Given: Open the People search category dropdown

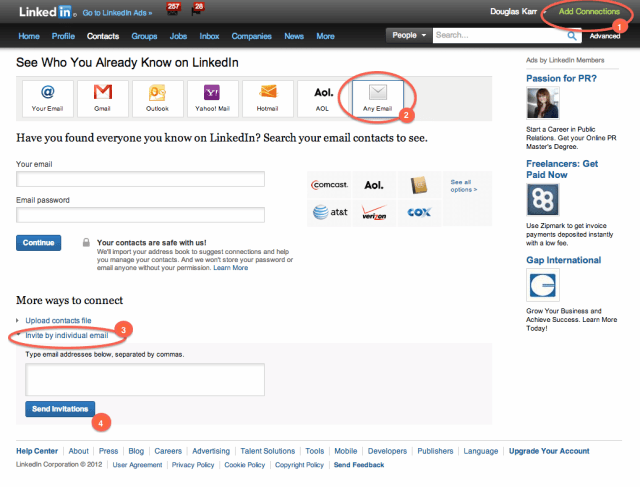Looking at the screenshot, I should pyautogui.click(x=409, y=36).
